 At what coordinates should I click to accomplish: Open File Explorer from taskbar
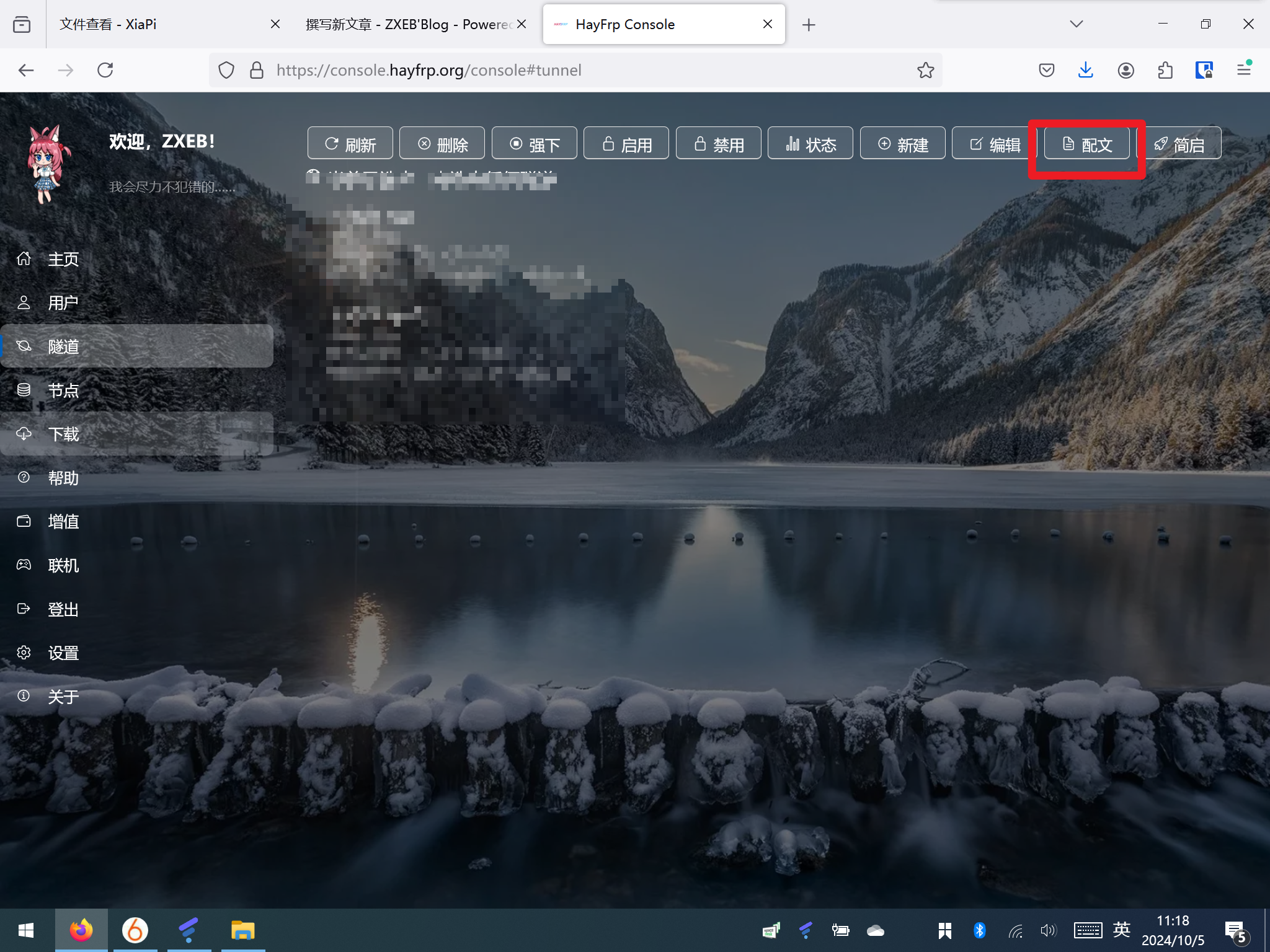point(242,930)
